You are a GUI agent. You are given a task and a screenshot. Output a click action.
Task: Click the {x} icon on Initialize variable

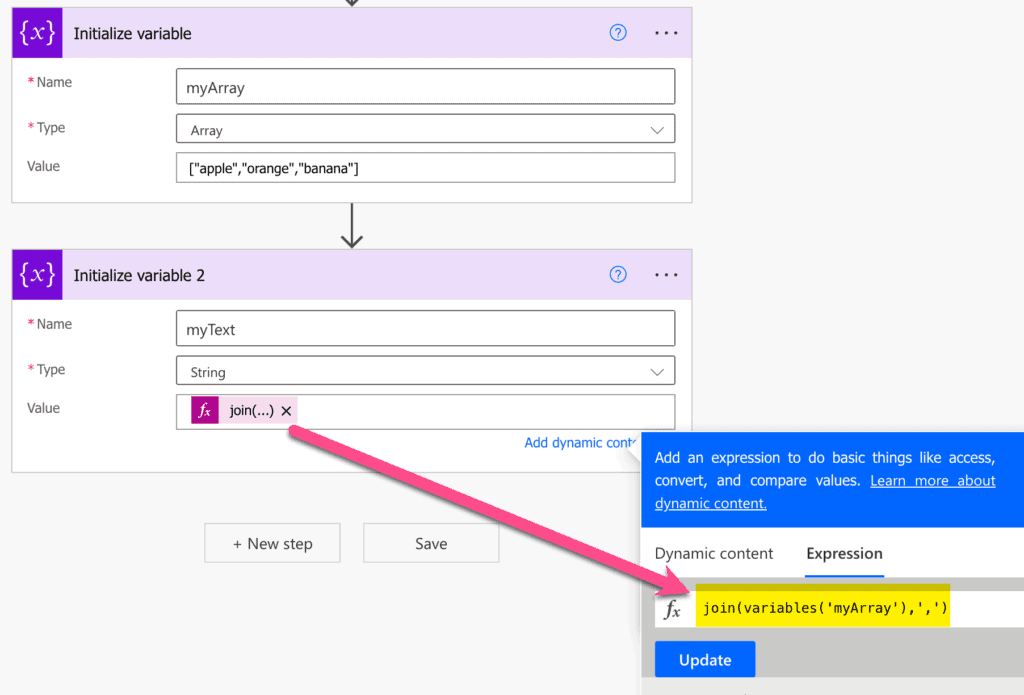[x=36, y=32]
